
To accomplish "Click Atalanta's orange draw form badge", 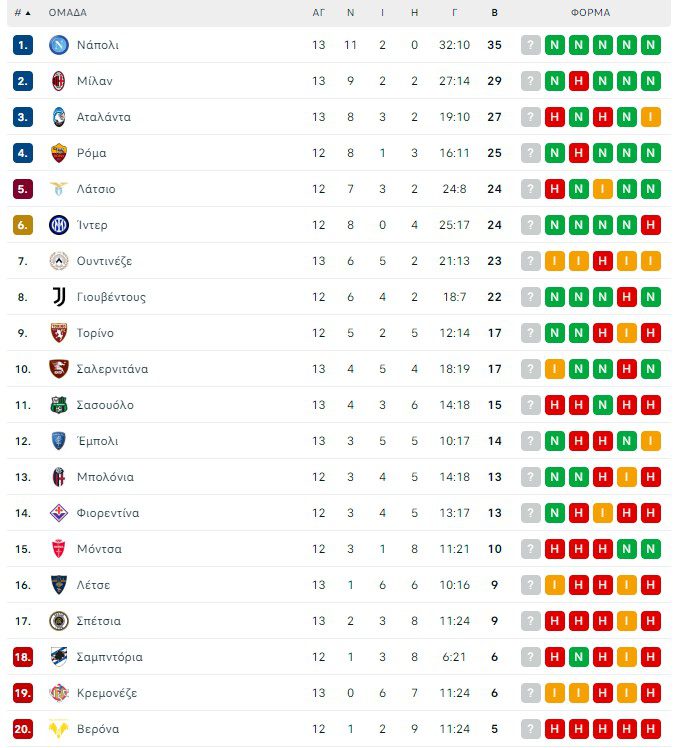I will [x=651, y=117].
